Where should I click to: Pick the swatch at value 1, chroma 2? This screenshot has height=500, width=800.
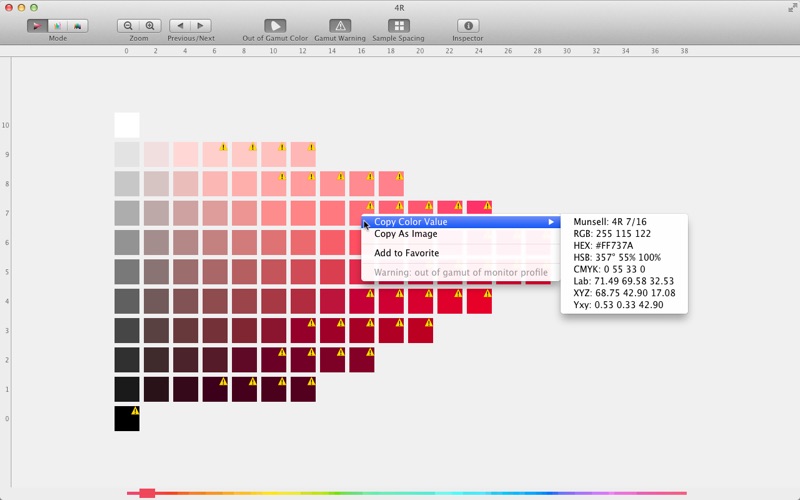pyautogui.click(x=156, y=389)
